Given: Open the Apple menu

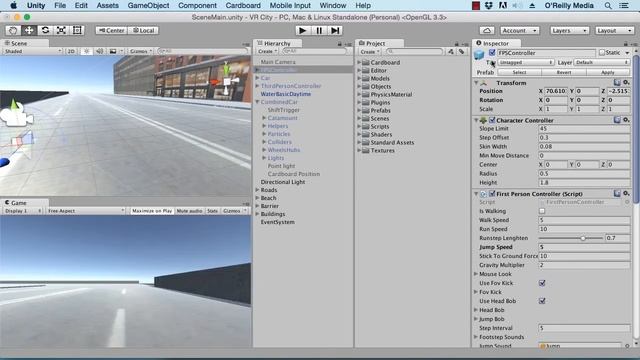Looking at the screenshot, I should [13, 5].
